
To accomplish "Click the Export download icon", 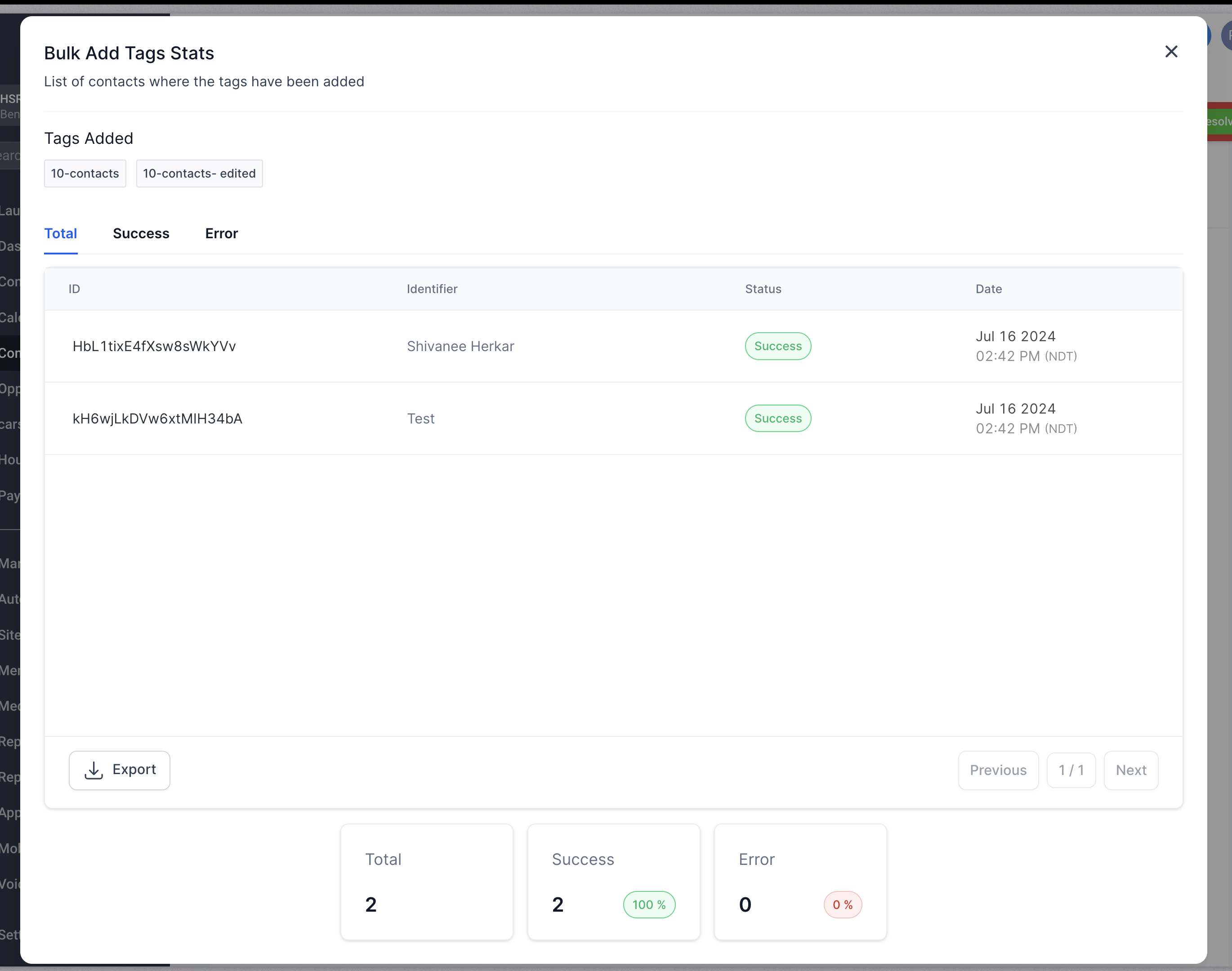I will (x=94, y=770).
